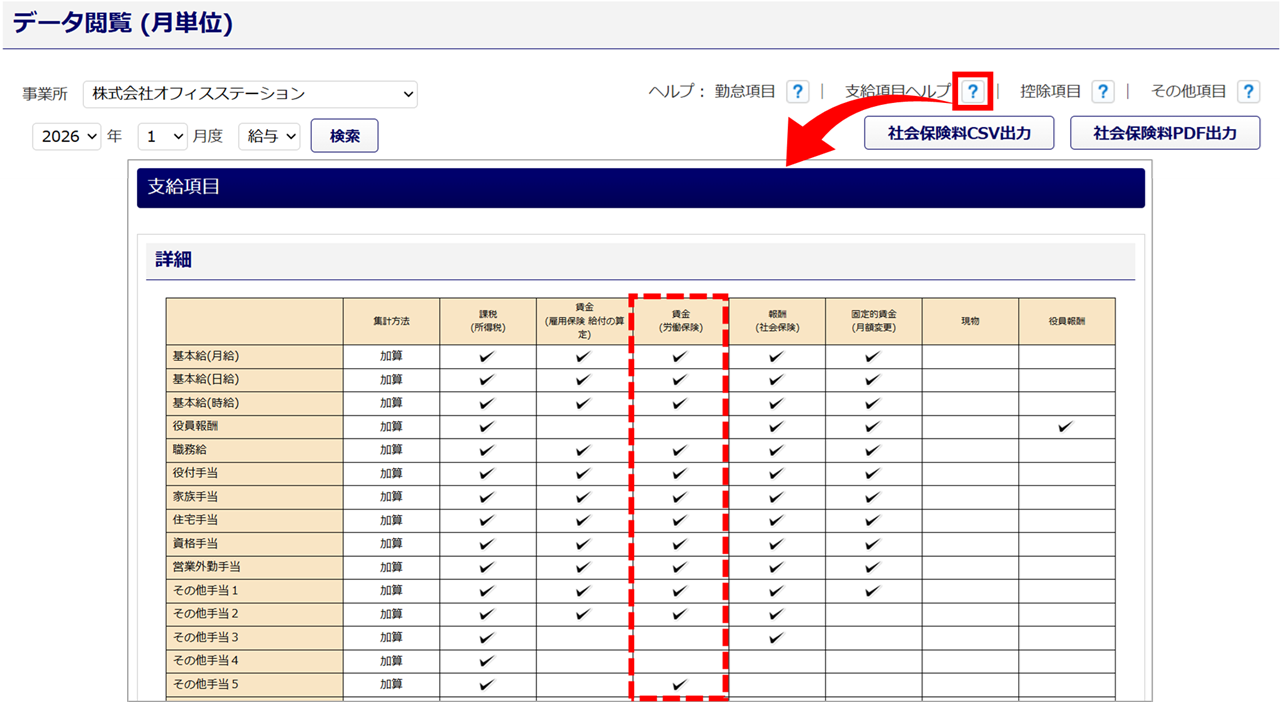Image resolution: width=1280 pixels, height=702 pixels.
Task: Click the その他項目 help question mark
Action: coord(1248,92)
